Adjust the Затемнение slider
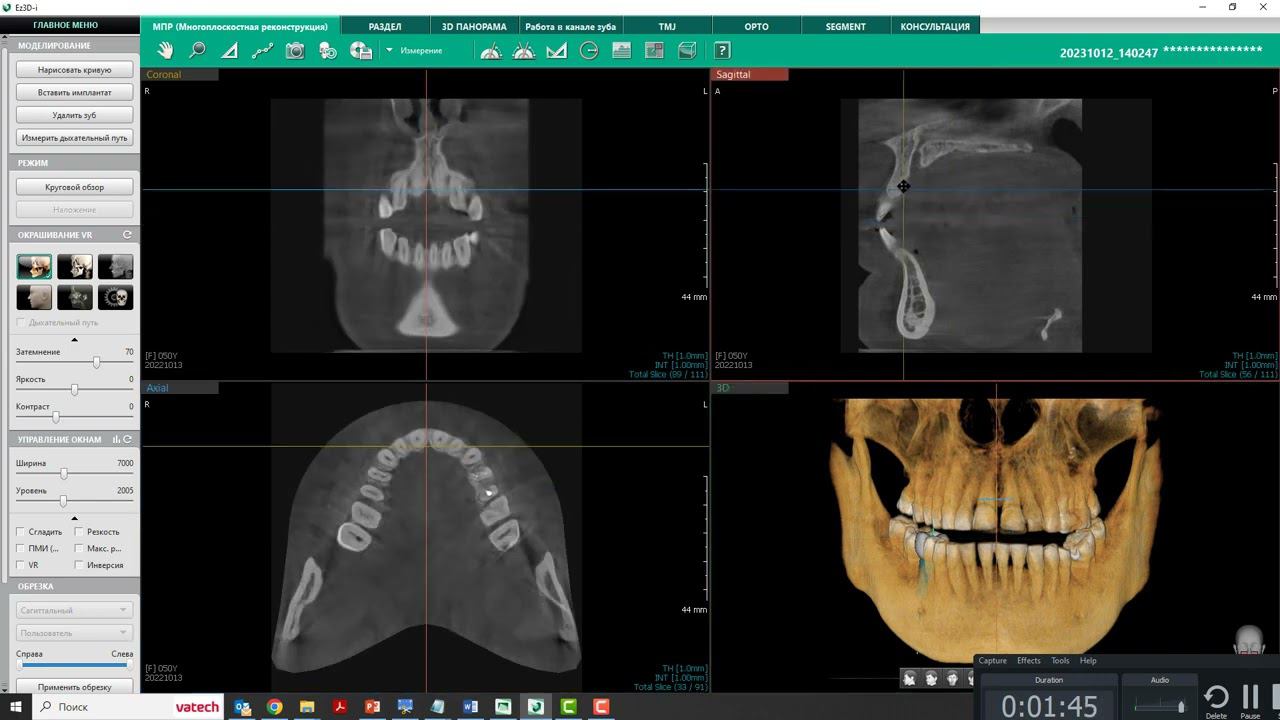This screenshot has height=720, width=1280. pos(96,362)
